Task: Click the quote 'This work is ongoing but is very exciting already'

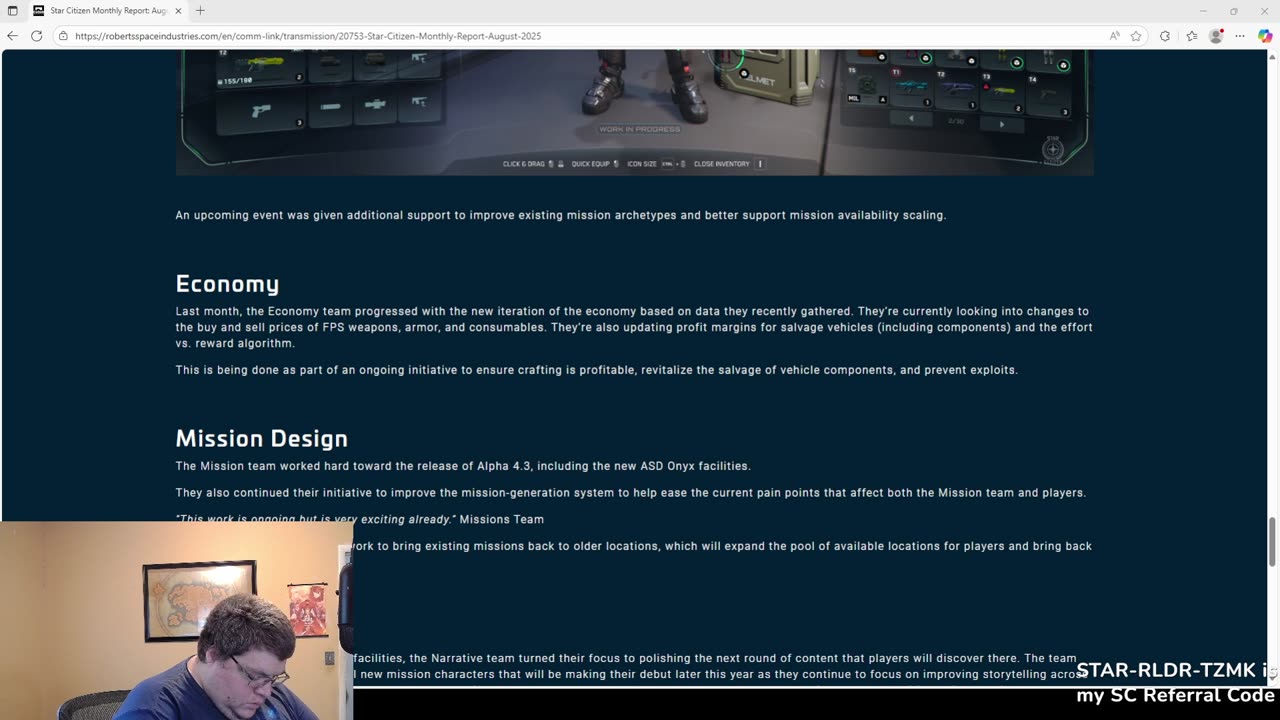Action: coord(316,519)
